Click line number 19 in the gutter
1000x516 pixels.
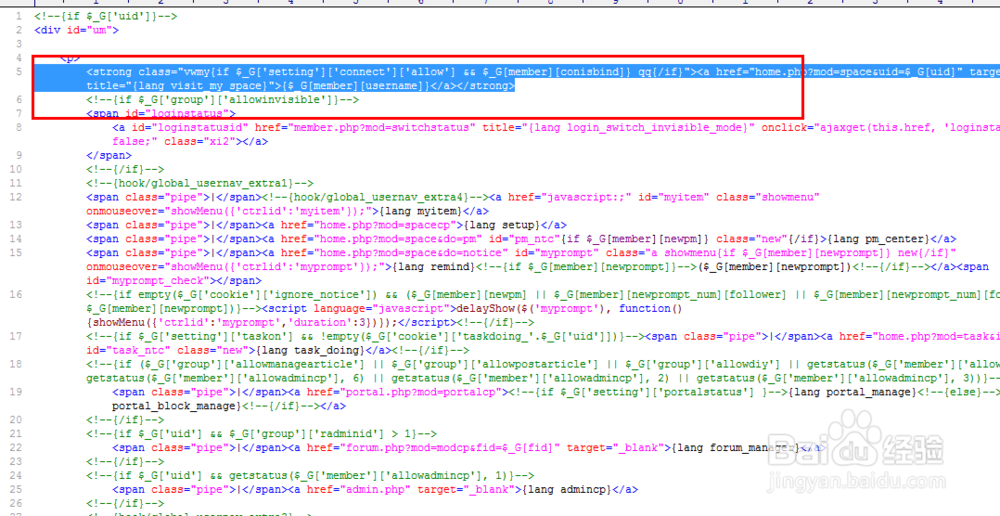coord(15,392)
